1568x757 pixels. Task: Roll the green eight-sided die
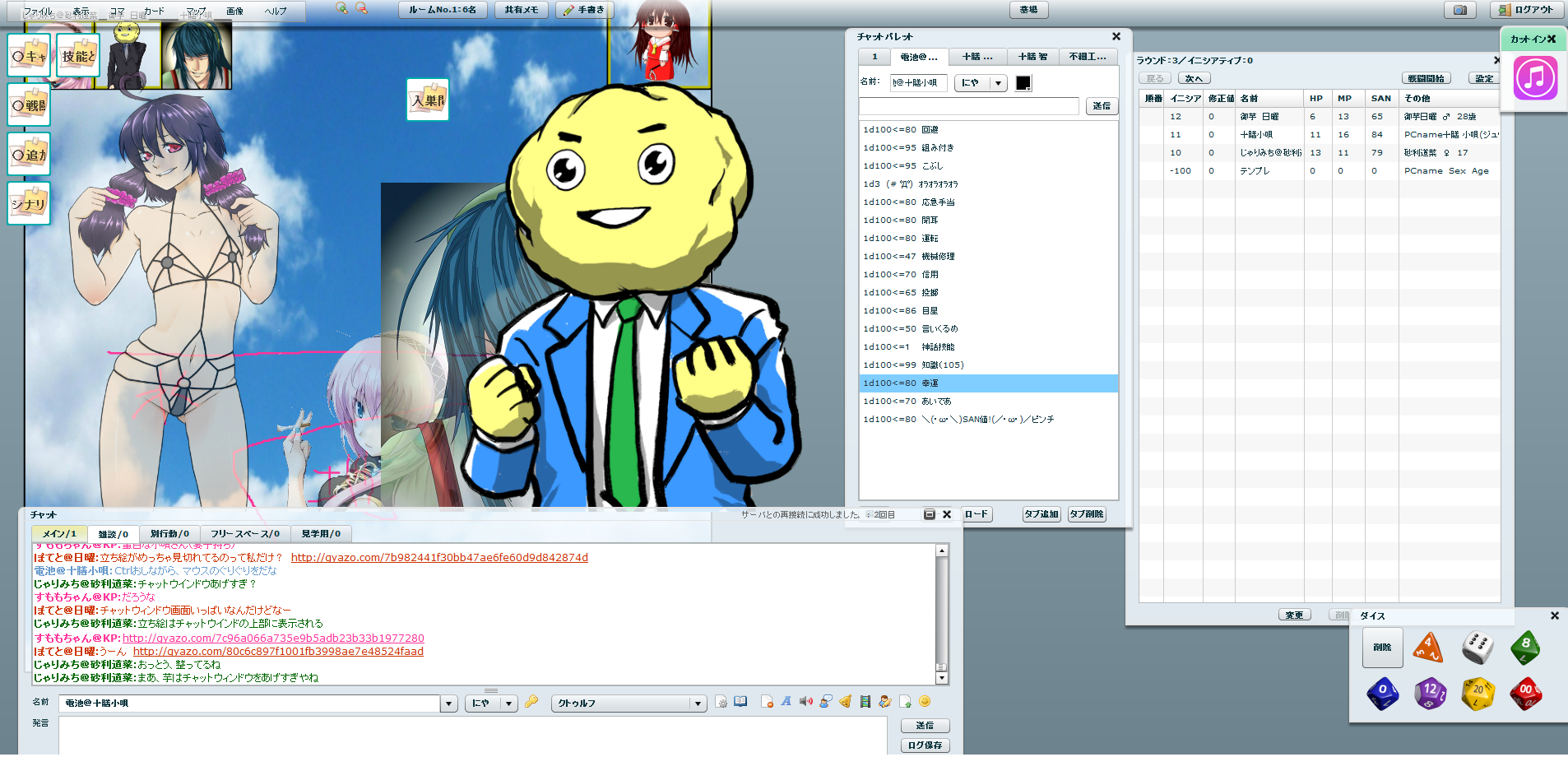(x=1525, y=648)
